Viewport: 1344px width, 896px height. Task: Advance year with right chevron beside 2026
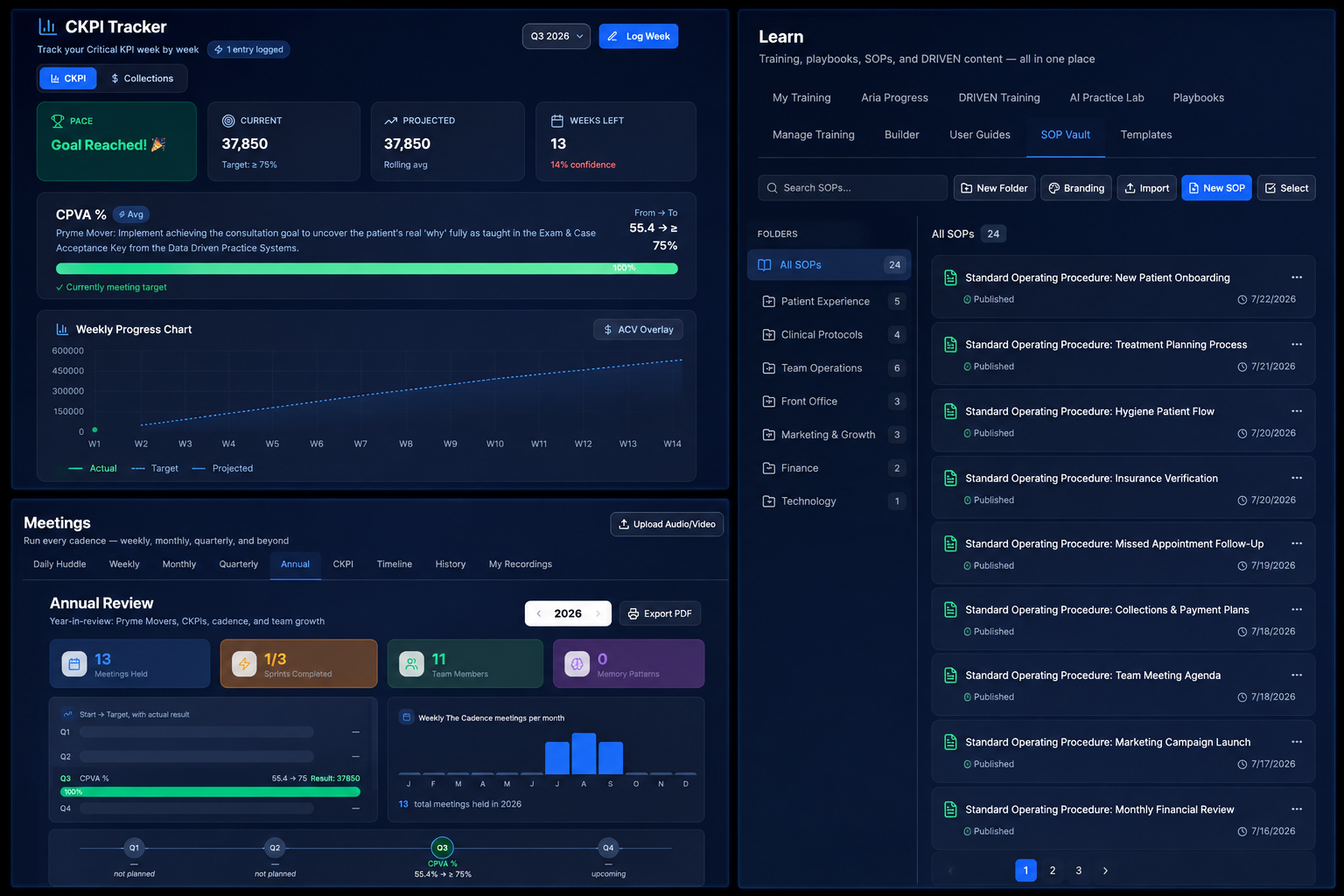(598, 613)
